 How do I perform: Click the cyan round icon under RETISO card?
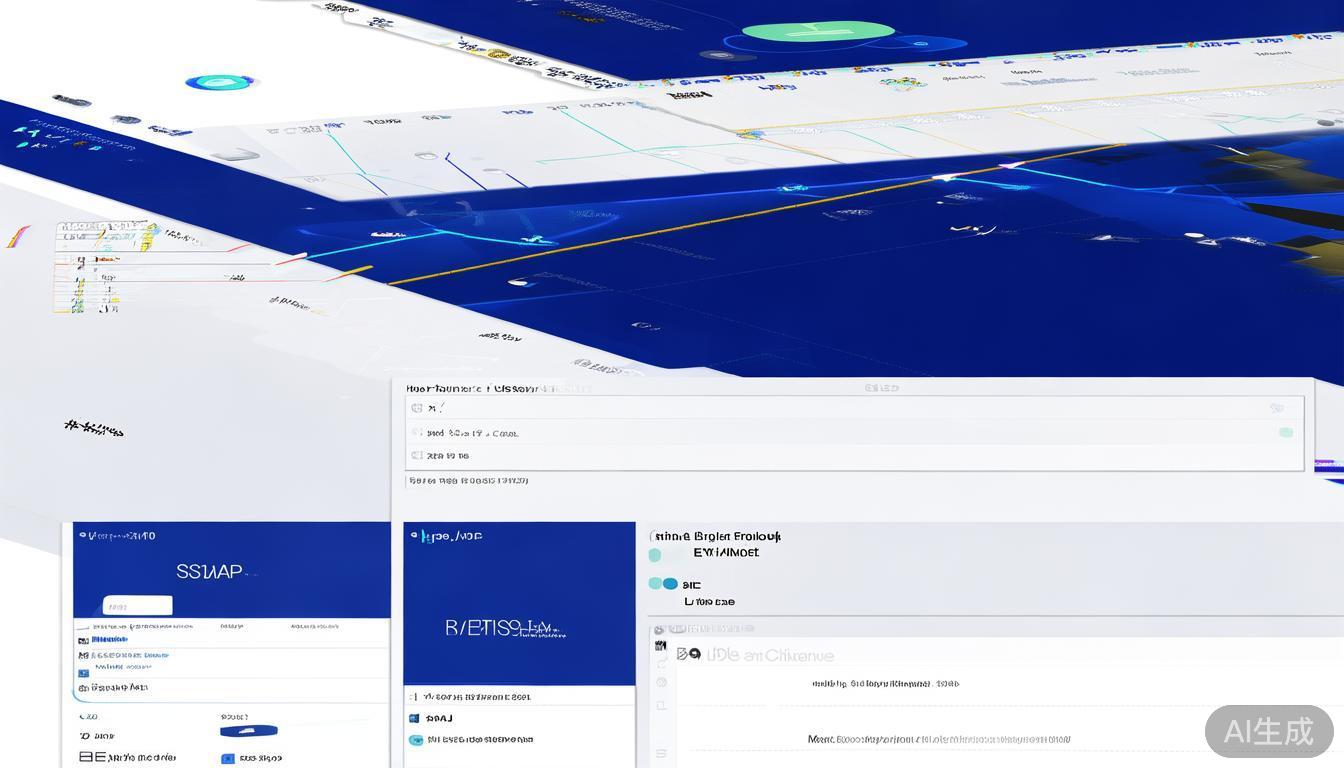(x=416, y=740)
